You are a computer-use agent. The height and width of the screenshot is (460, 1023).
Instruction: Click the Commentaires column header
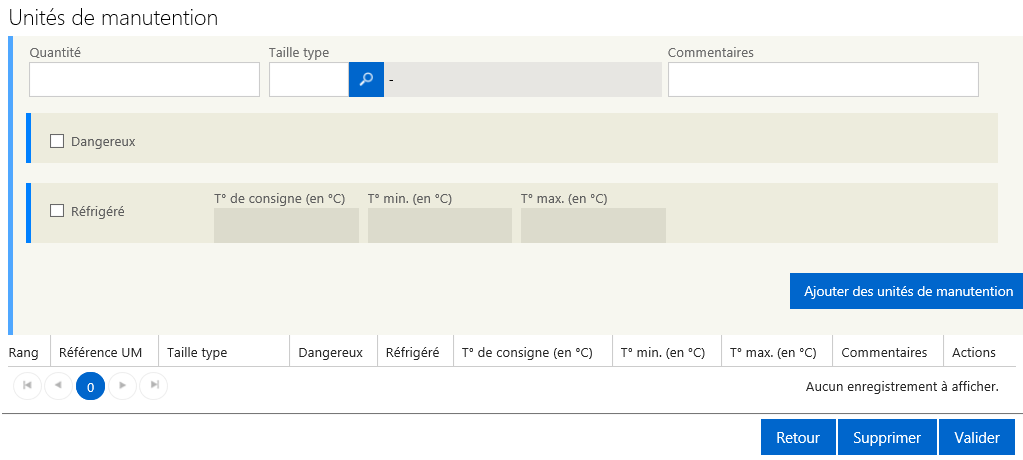point(884,353)
